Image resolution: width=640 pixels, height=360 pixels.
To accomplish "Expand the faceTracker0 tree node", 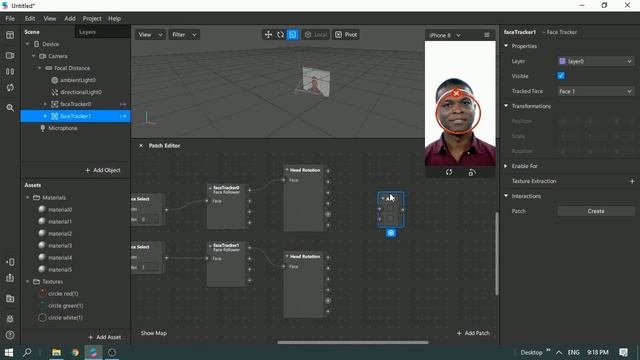I will pos(45,104).
